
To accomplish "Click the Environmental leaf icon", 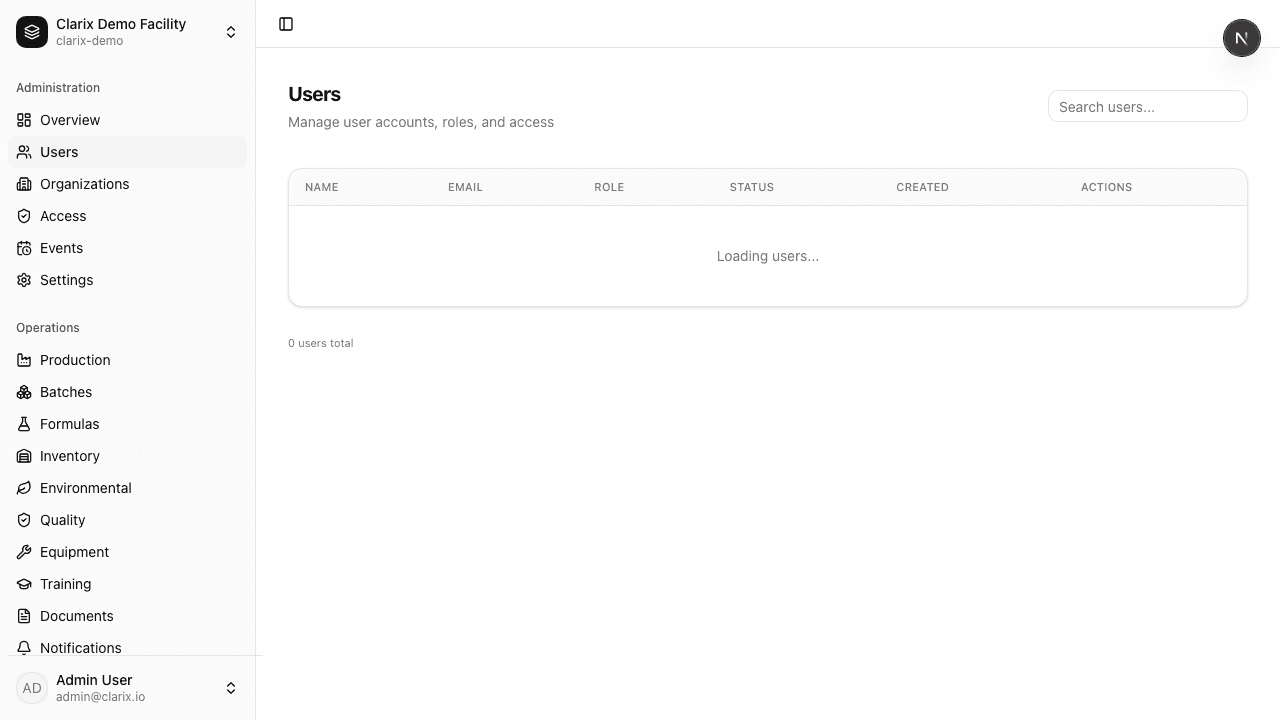I will click(x=24, y=488).
